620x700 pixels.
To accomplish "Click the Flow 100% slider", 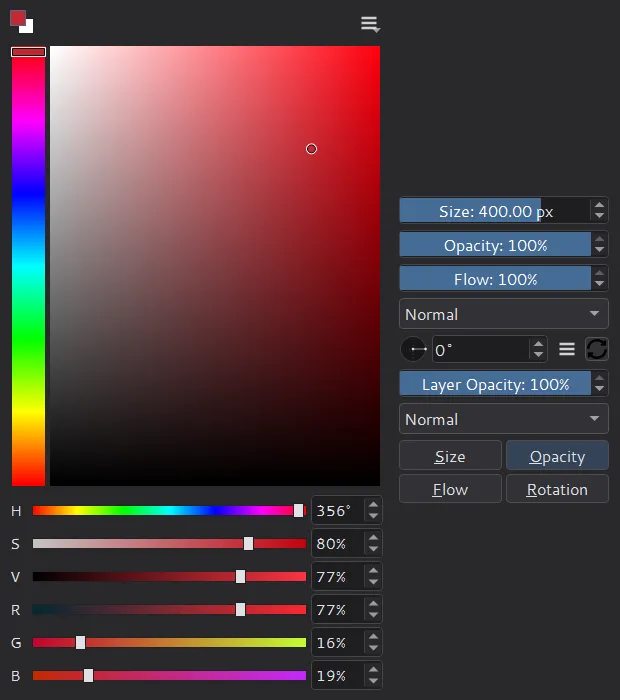I will (495, 279).
